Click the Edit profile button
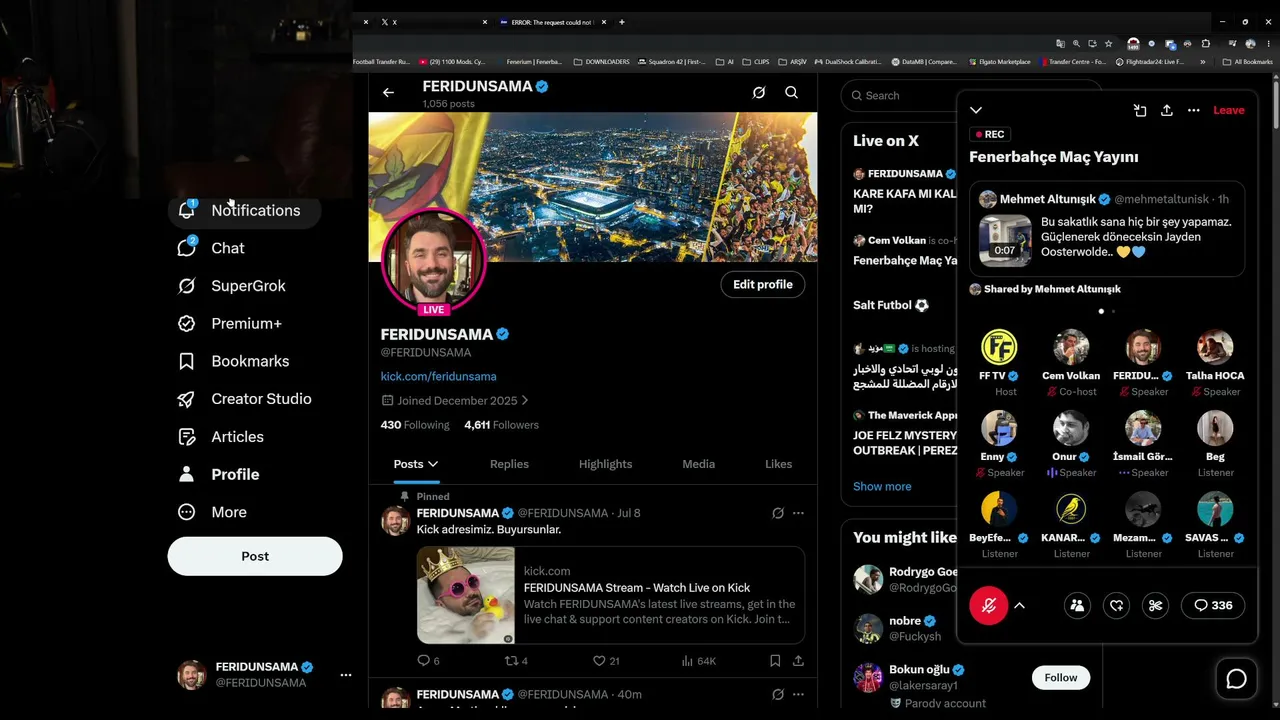 pyautogui.click(x=762, y=285)
